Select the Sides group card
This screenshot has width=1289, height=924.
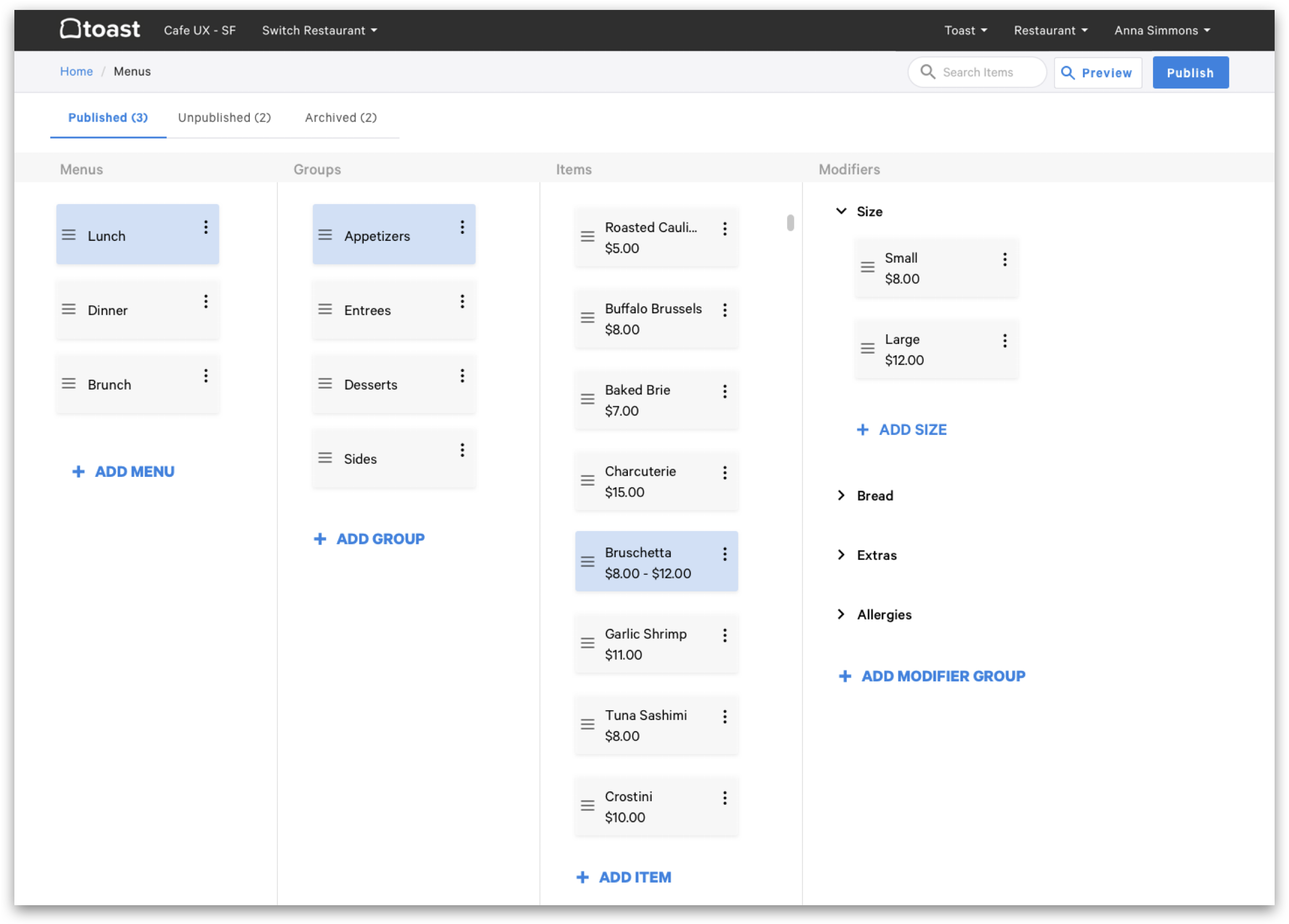pos(394,458)
